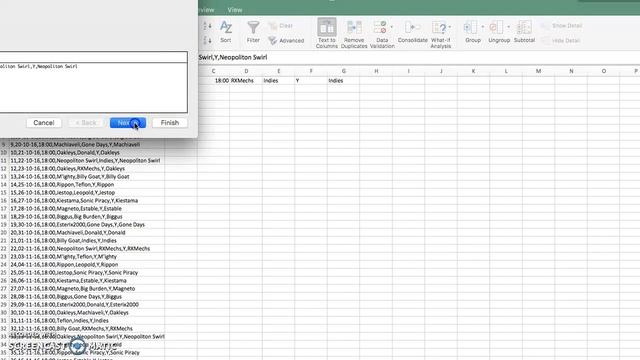Expand the What-If Analysis dropdown arrow
Viewport: 640px width, 360px height.
pos(450,27)
